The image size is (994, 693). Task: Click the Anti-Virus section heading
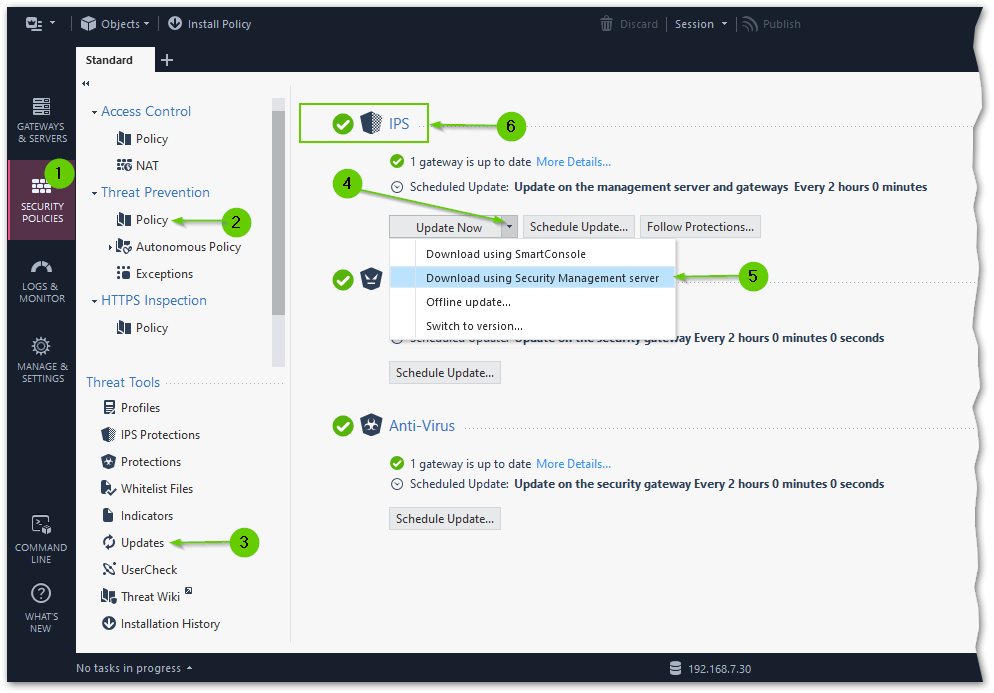422,425
